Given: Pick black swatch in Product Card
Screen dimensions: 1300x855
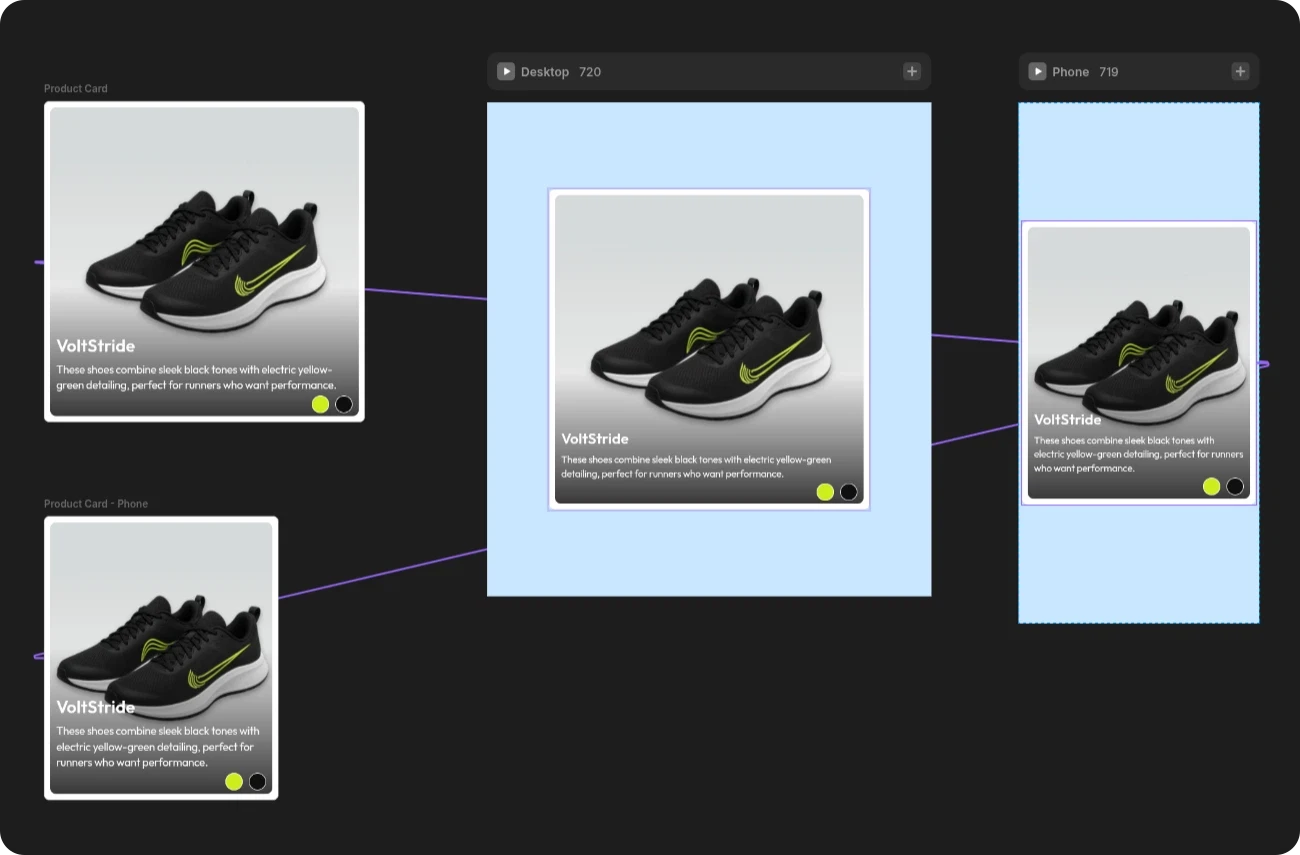Looking at the screenshot, I should click(344, 404).
